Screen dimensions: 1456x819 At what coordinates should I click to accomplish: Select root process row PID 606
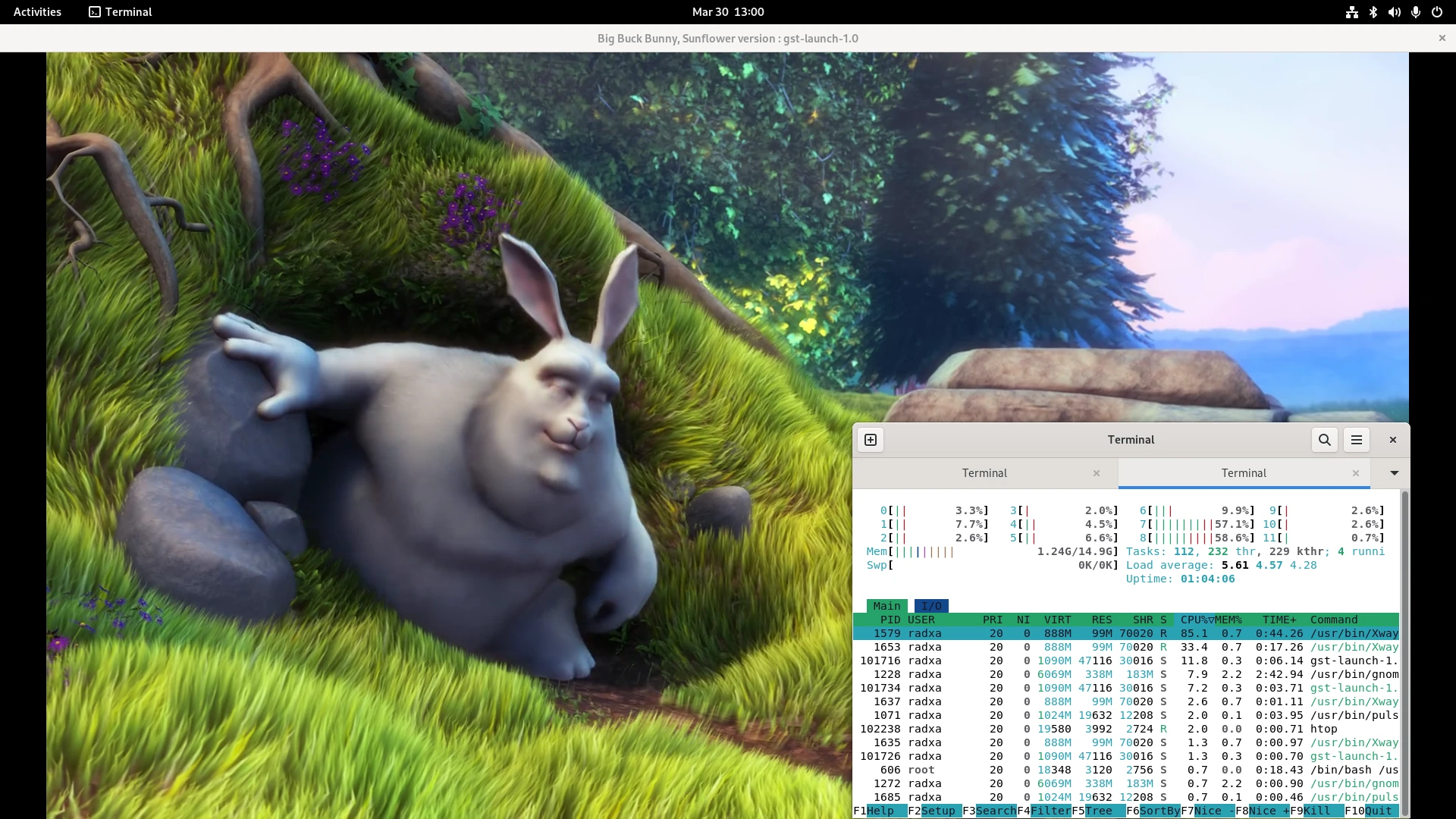(1126, 770)
